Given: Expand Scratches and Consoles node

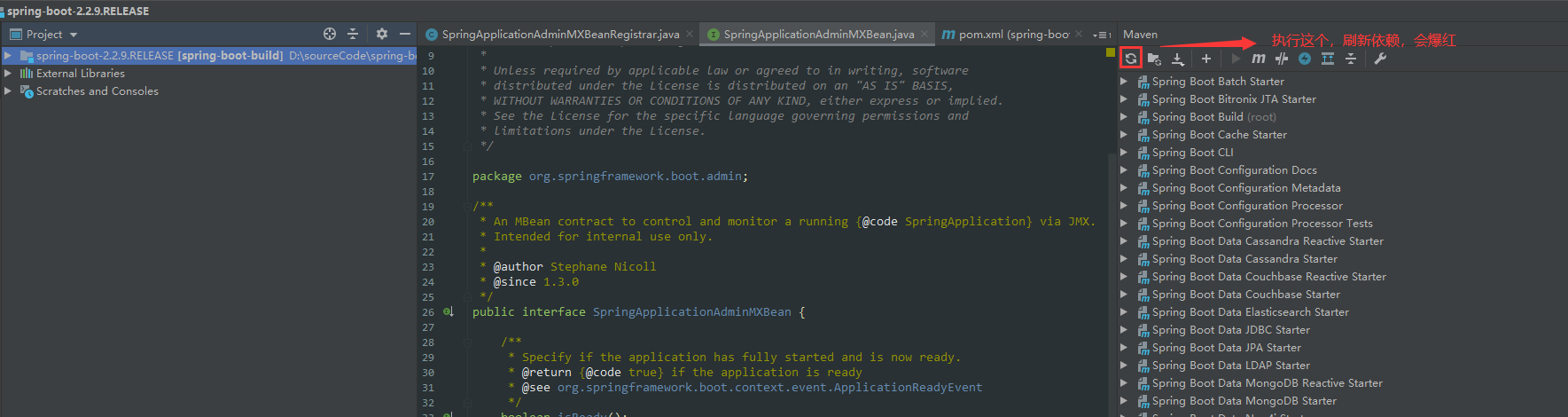Looking at the screenshot, I should (8, 91).
